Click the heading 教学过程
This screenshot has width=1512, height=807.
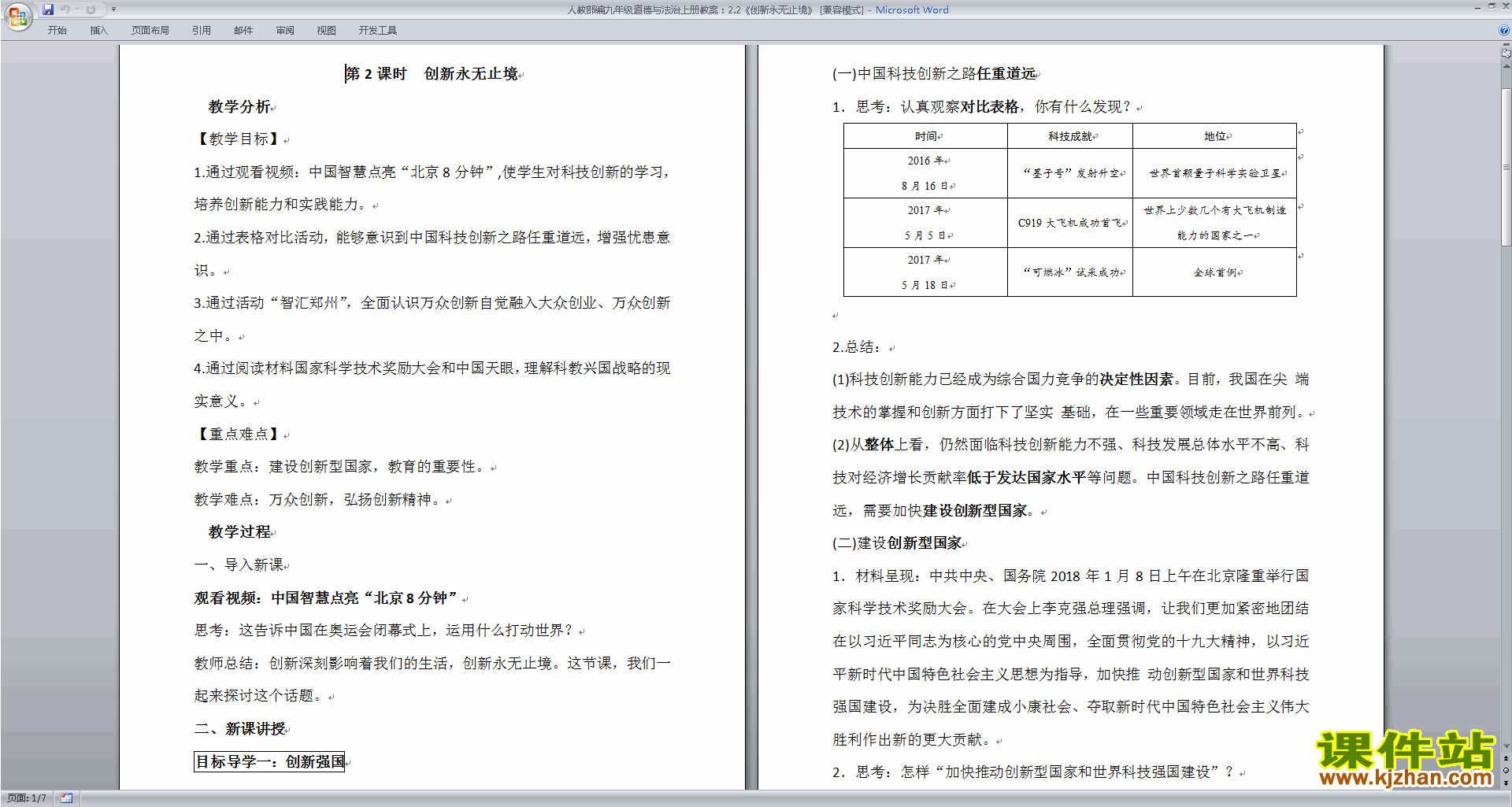240,532
